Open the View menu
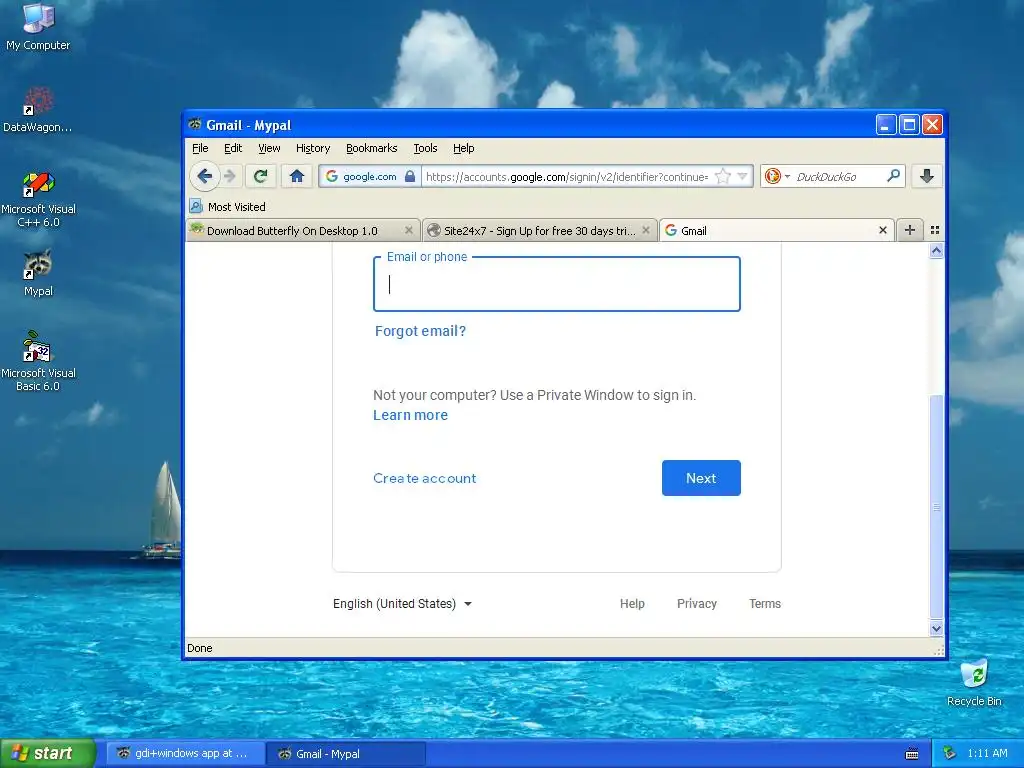The image size is (1024, 768). click(x=269, y=148)
